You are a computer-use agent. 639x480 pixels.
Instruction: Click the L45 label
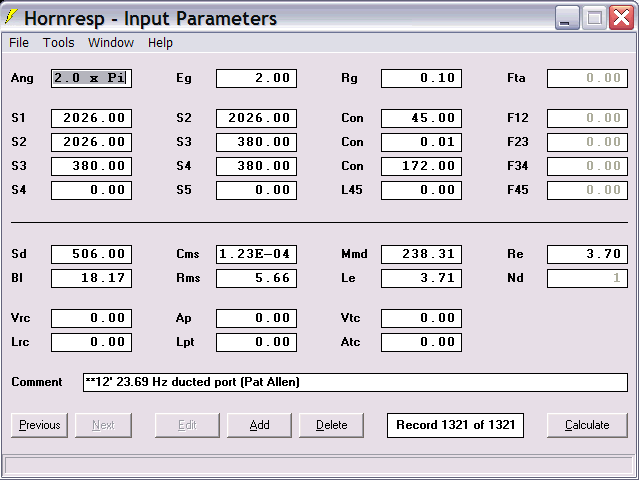click(352, 190)
